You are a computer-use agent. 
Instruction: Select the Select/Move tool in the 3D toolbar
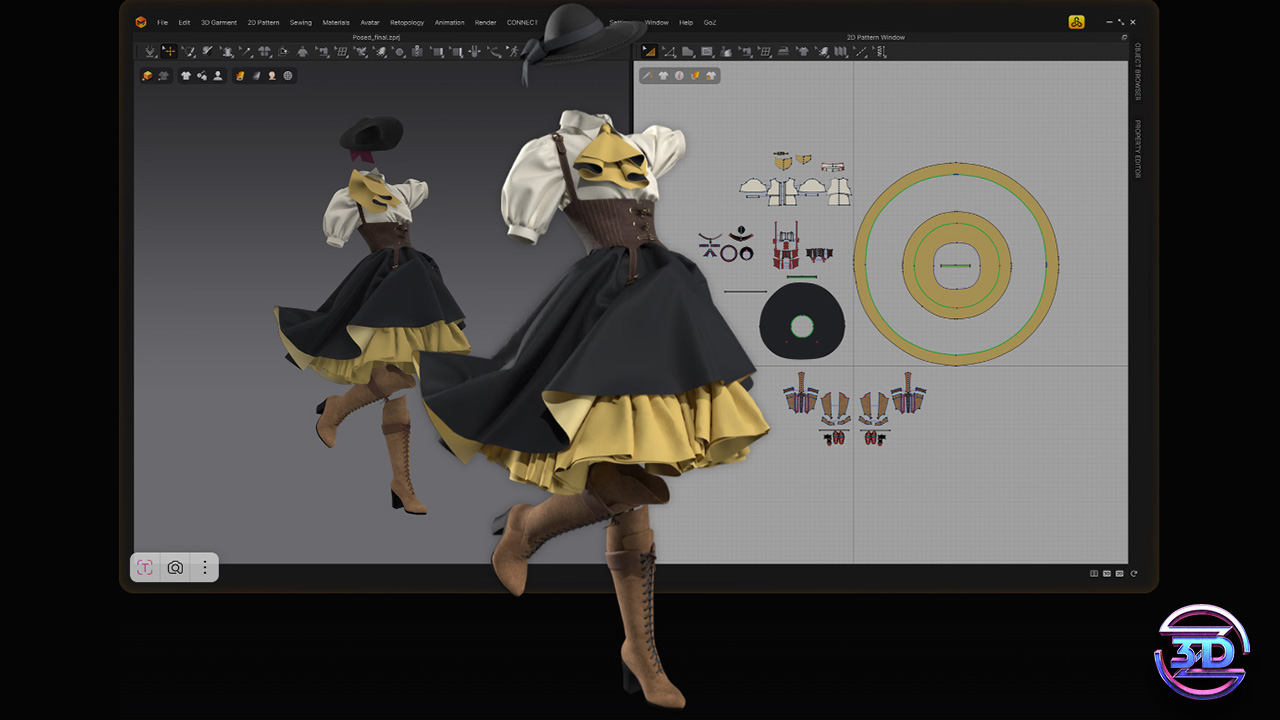click(169, 51)
